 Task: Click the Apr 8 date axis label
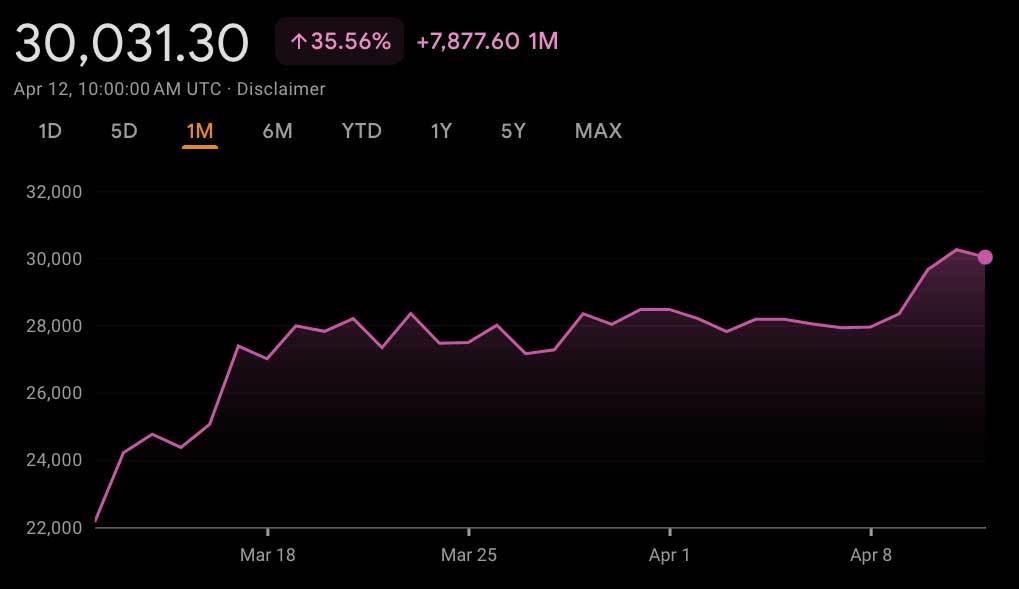871,555
